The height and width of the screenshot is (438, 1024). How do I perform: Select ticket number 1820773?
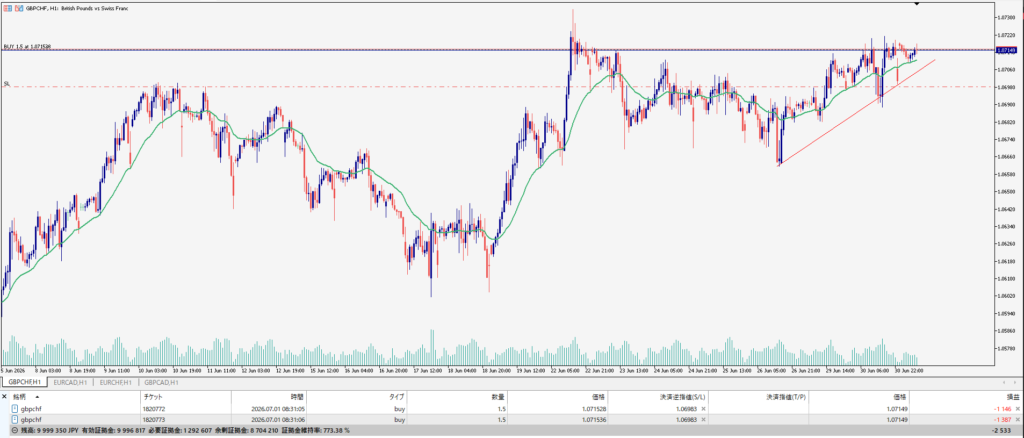pyautogui.click(x=154, y=420)
